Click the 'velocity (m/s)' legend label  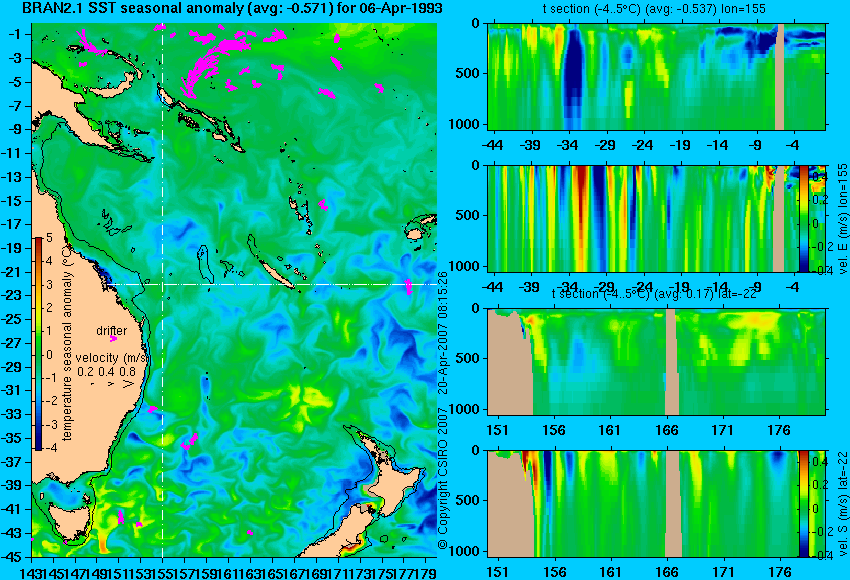112,358
